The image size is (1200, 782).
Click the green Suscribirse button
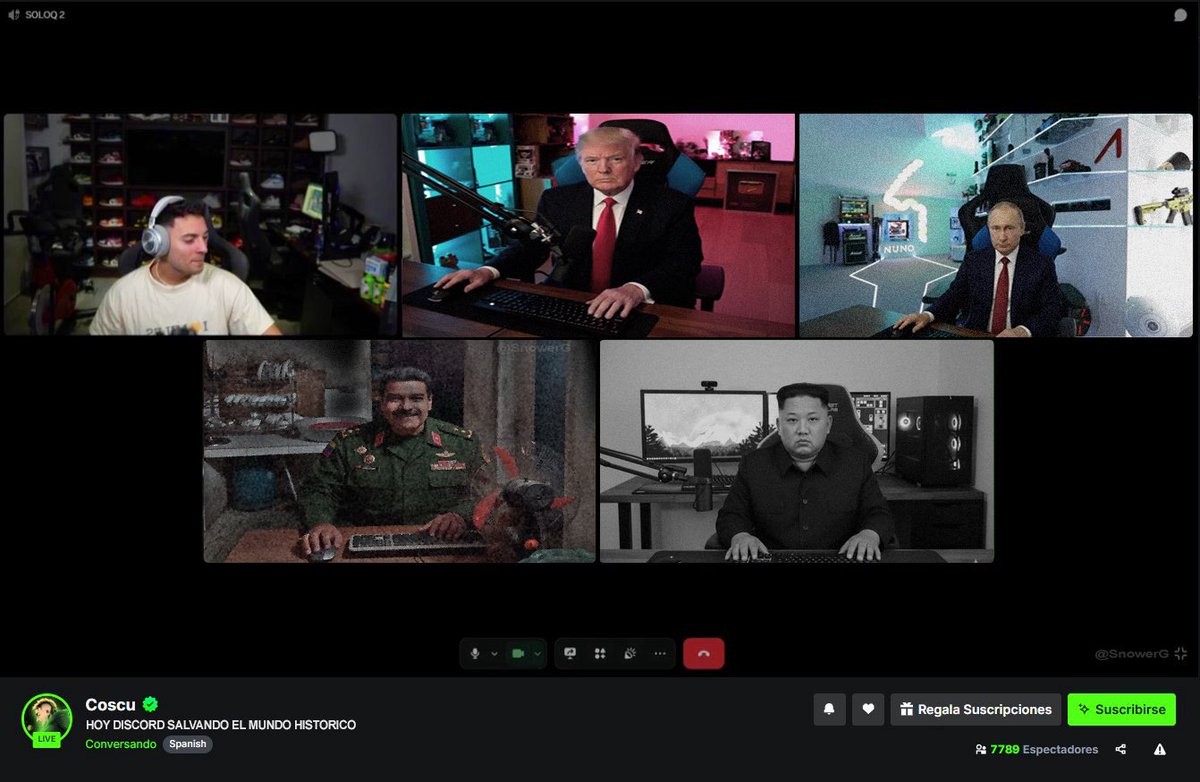pos(1121,709)
